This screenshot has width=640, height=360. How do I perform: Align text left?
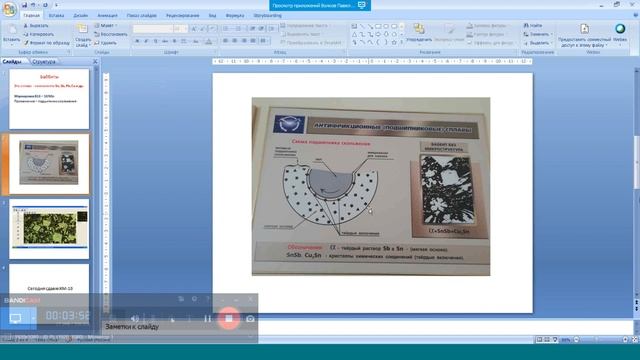tap(226, 41)
